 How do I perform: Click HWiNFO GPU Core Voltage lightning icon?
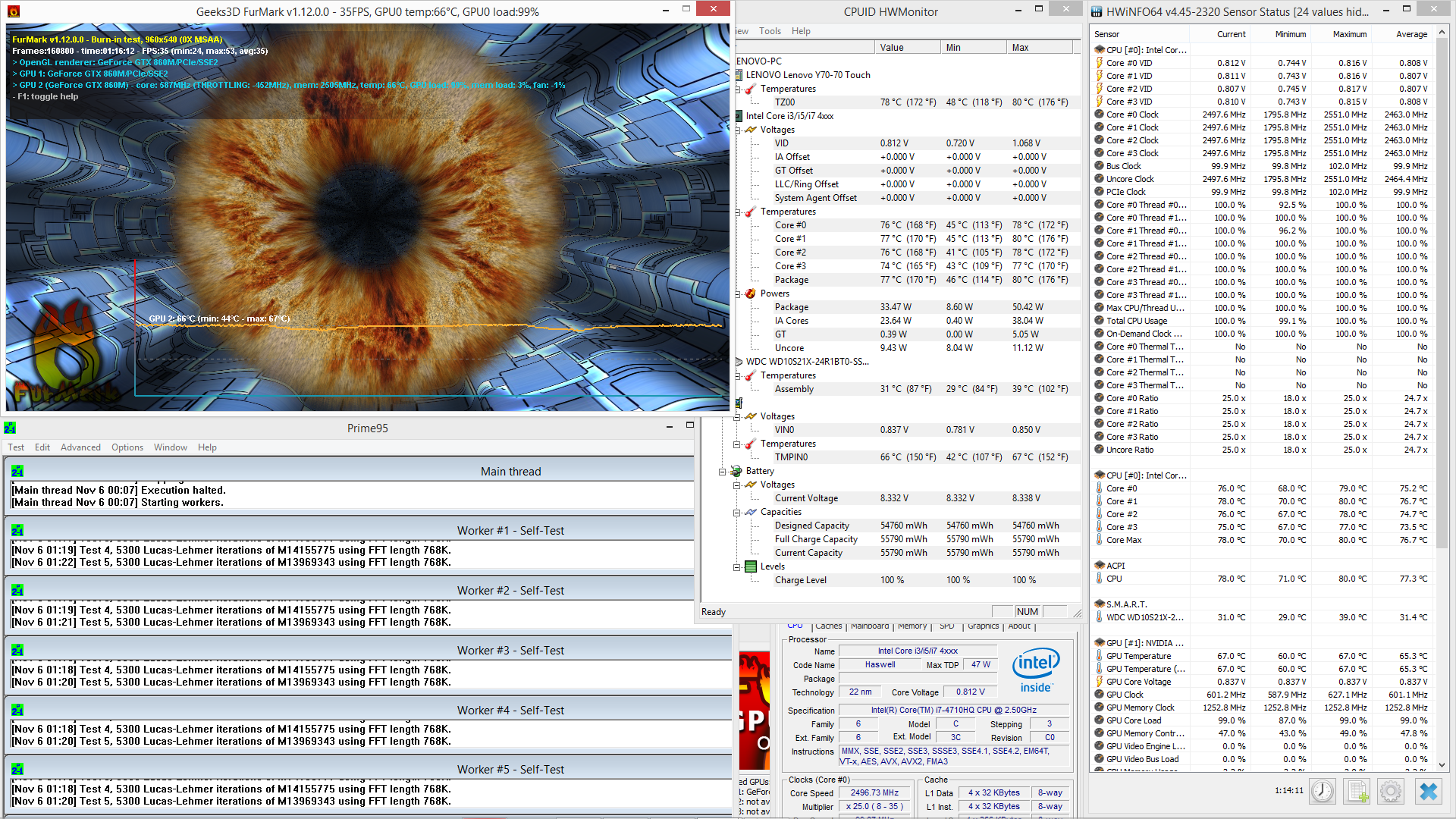tap(1099, 682)
